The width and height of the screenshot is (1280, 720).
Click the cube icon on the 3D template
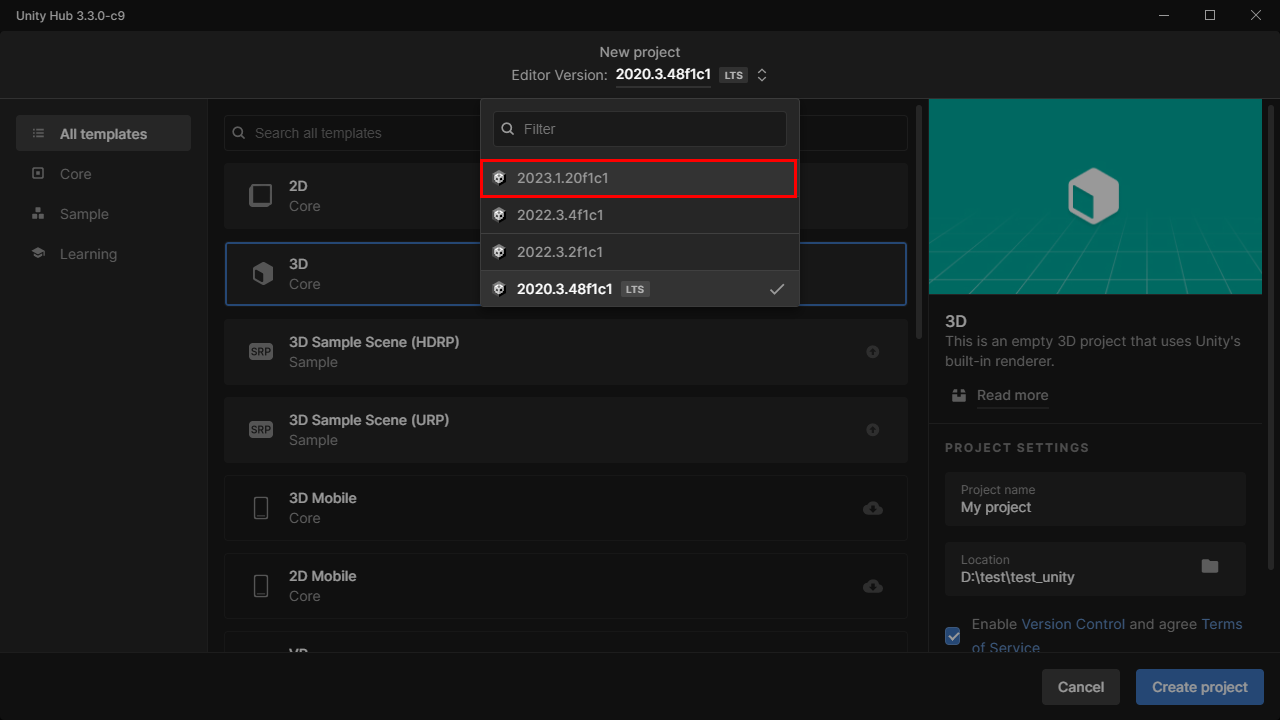pos(261,273)
